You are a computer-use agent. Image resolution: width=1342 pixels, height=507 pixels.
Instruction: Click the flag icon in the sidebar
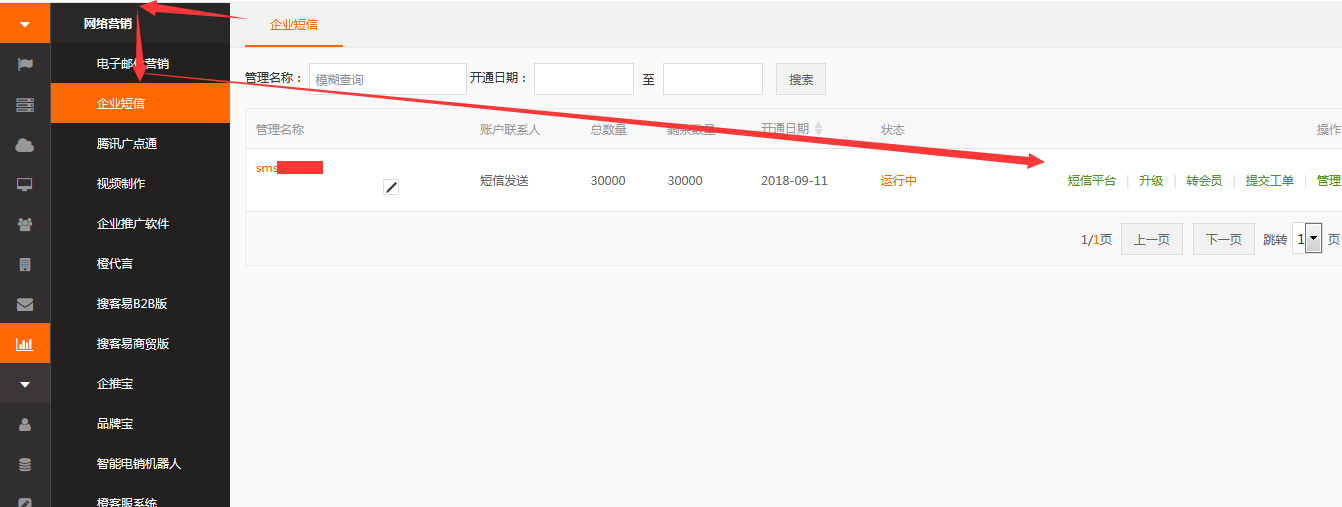click(25, 64)
